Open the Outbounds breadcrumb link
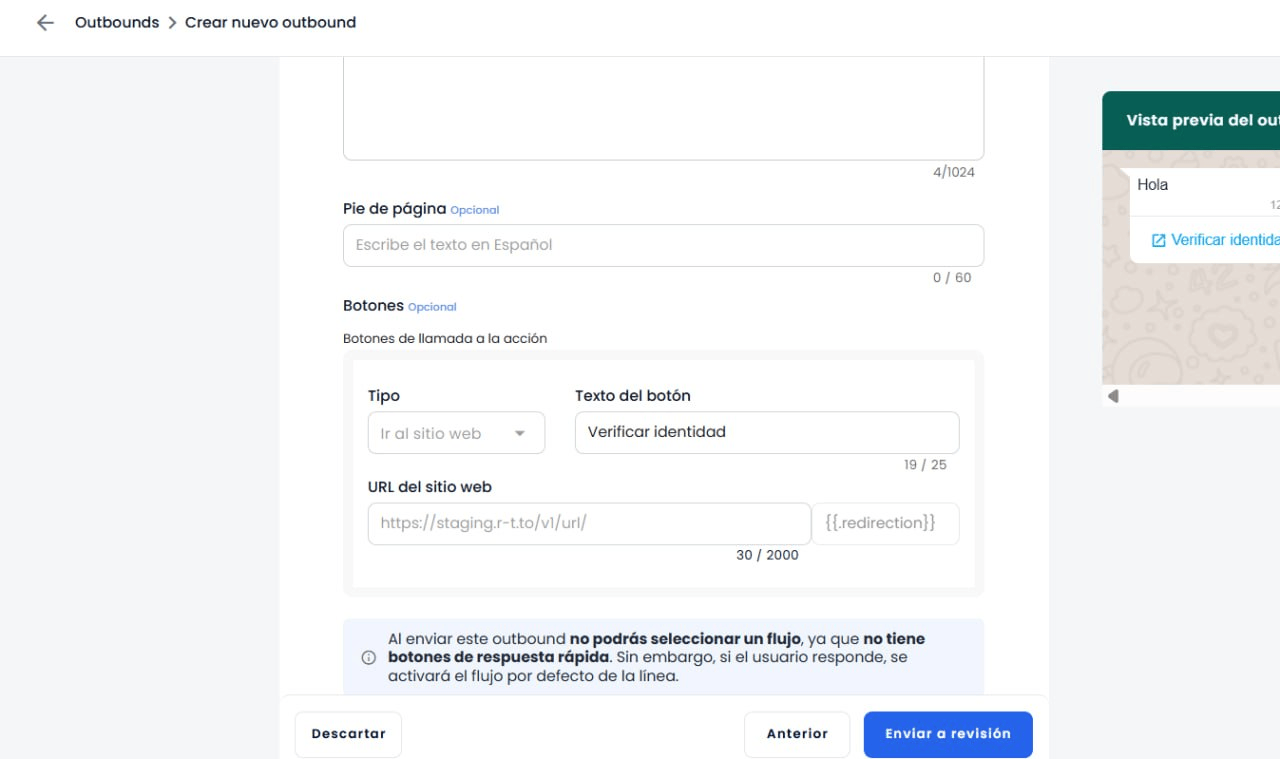The height and width of the screenshot is (759, 1280). 117,22
